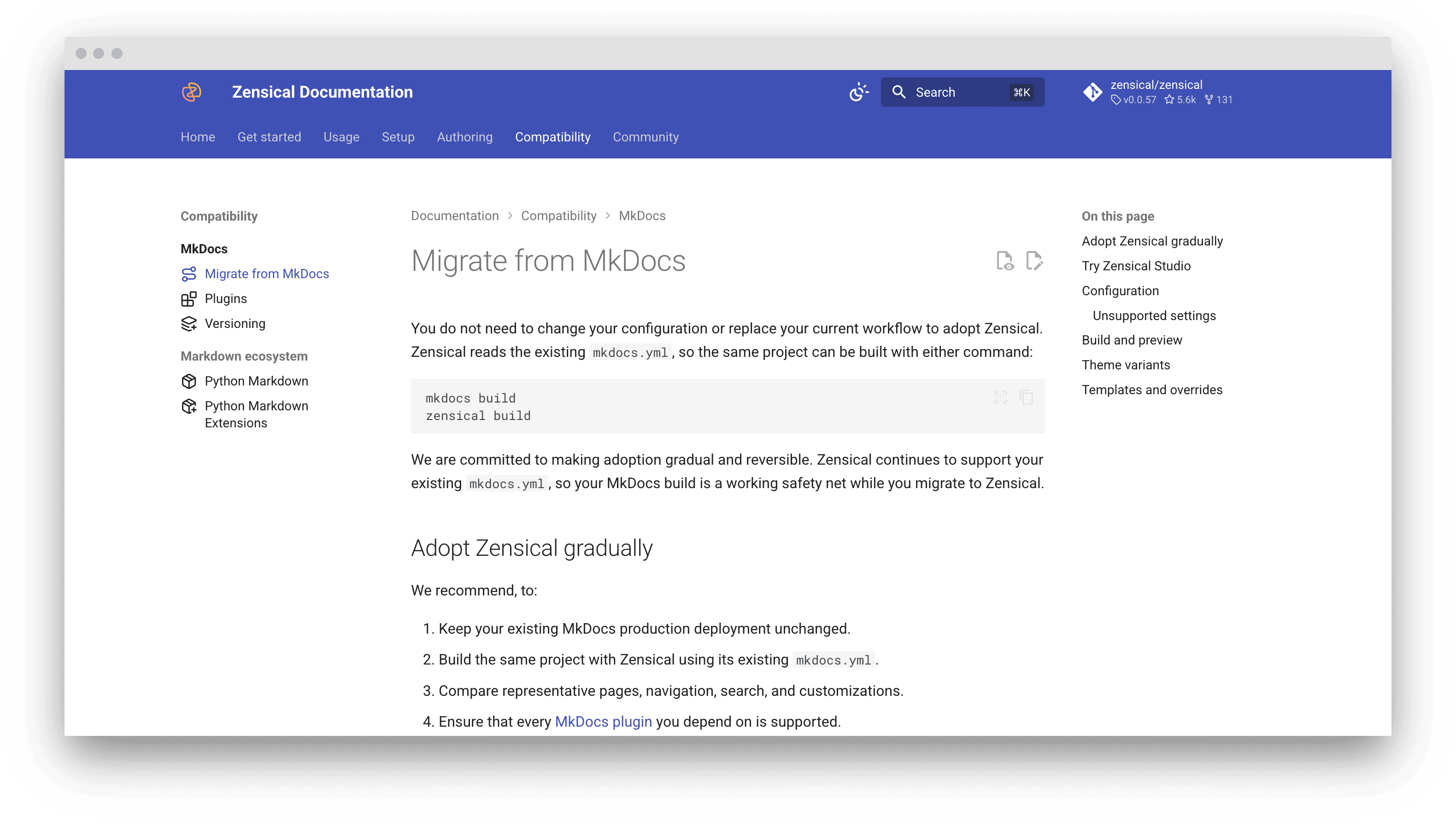The height and width of the screenshot is (828, 1456).
Task: Click the Migrate from MkDocs sidebar icon
Action: [x=189, y=274]
